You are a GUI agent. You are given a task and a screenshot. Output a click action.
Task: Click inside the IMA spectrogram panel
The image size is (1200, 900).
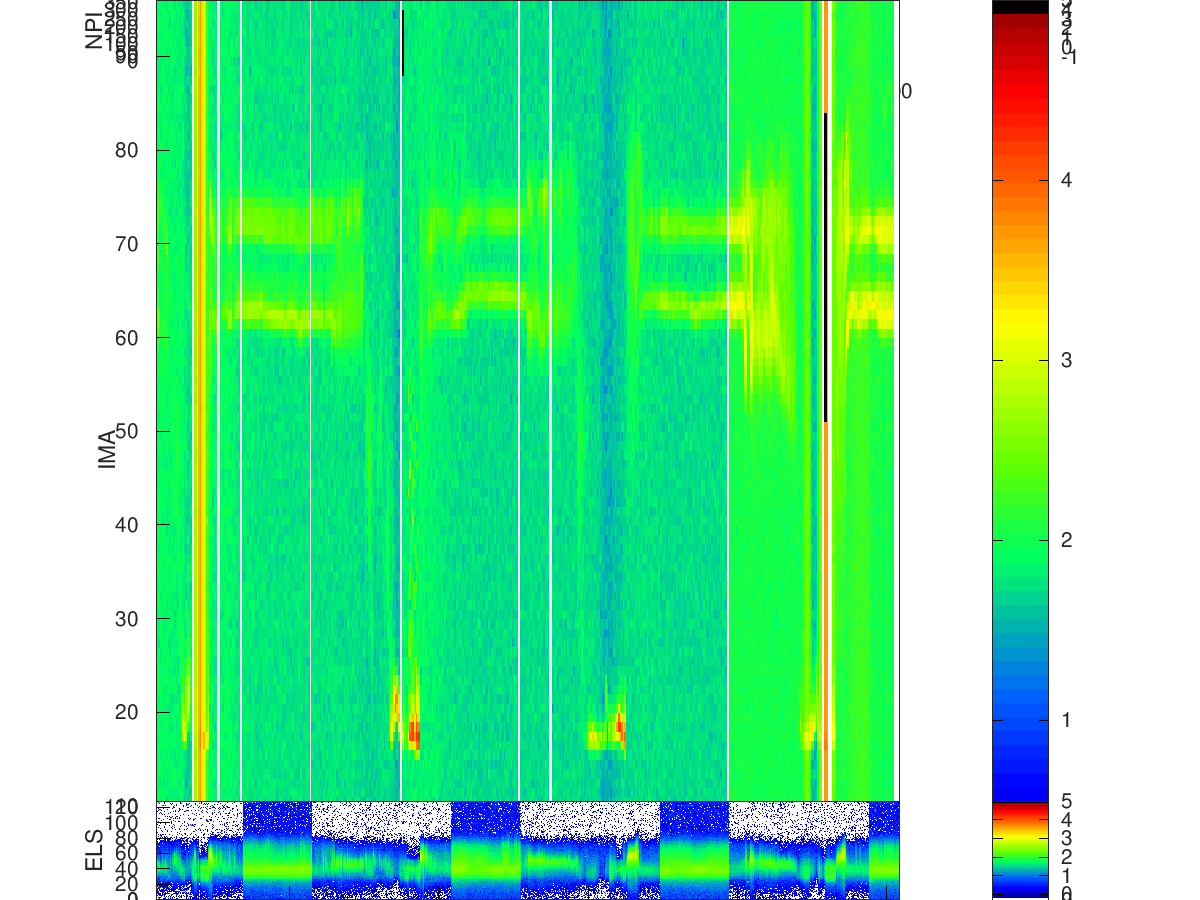527,400
